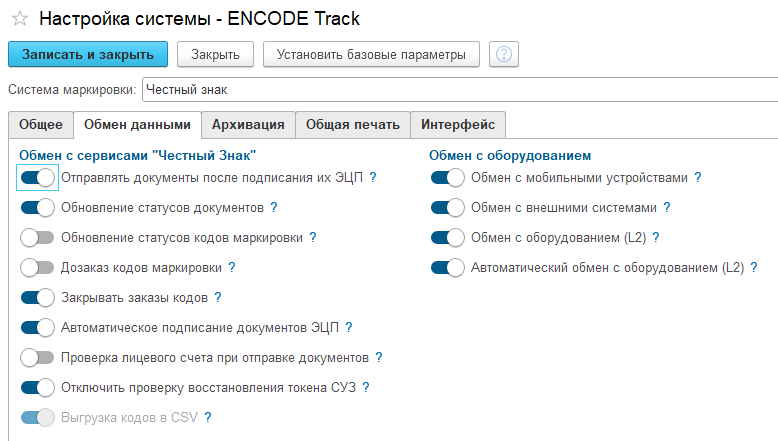Screen dimensions: 778x441
Task: Enable "Проверка лицевого счета" switch
Action: coord(37,357)
